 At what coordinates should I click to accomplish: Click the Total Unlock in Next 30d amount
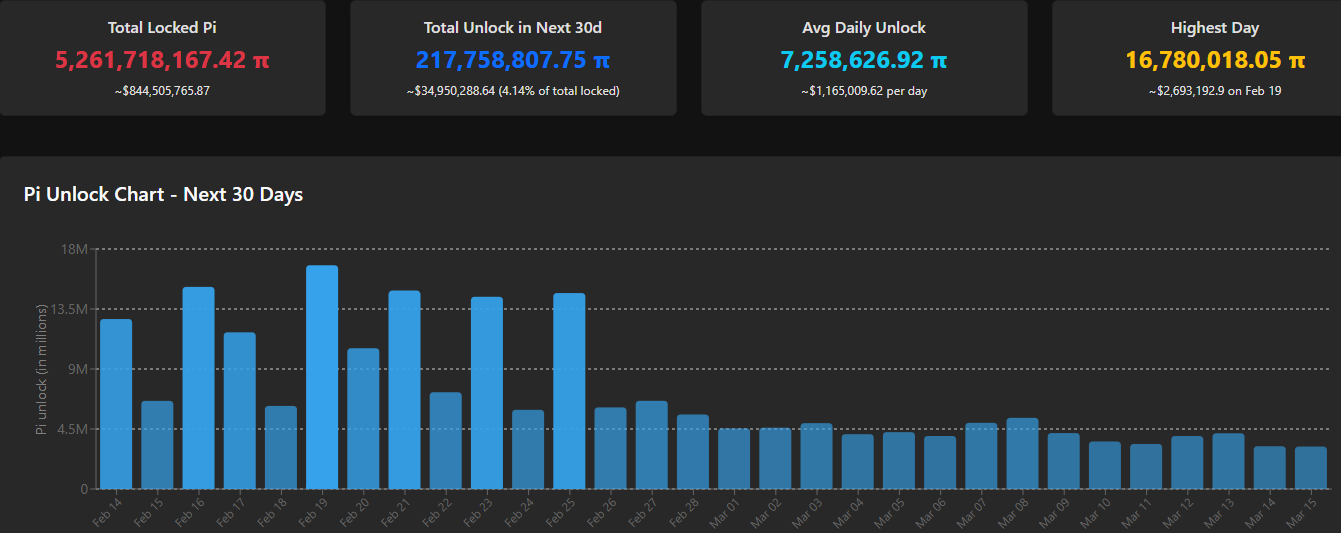[x=513, y=60]
